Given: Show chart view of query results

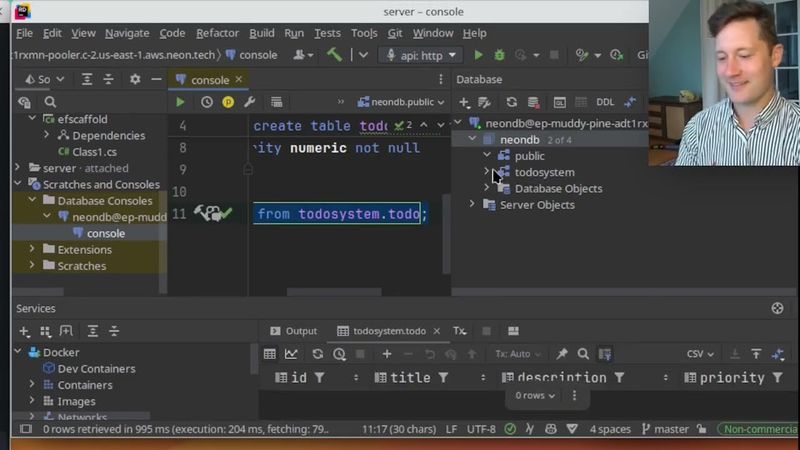Looking at the screenshot, I should click(x=291, y=354).
